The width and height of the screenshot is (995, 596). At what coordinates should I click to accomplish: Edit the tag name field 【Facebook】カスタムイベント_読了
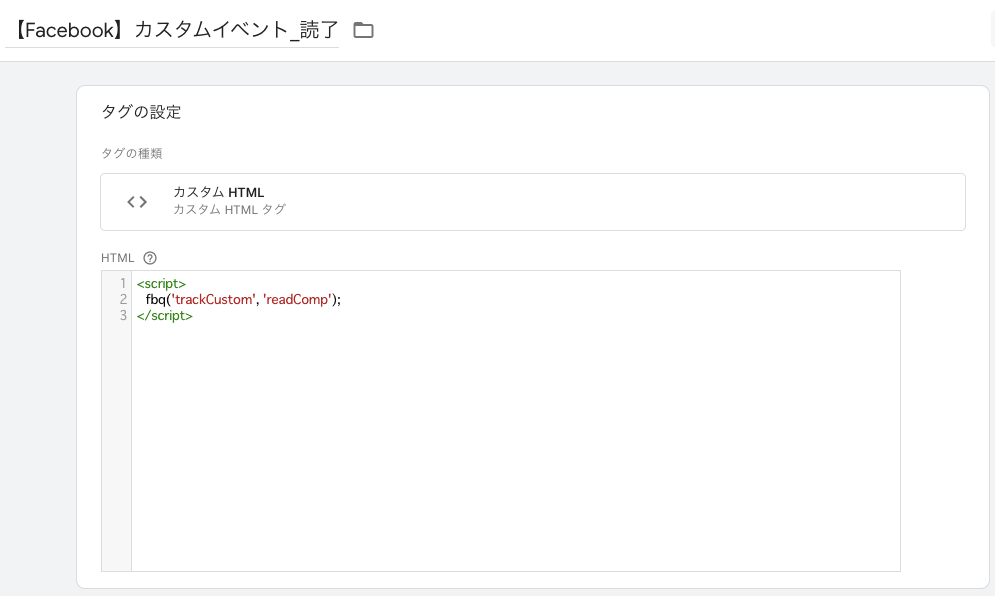click(172, 30)
